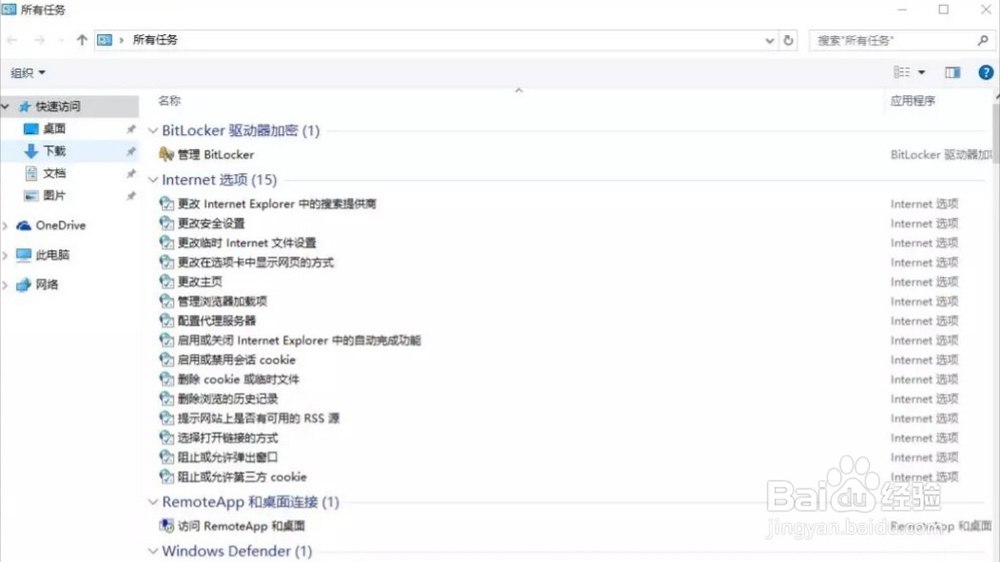Select the 下载 downloads icon in sidebar
The height and width of the screenshot is (562, 1000).
(31, 151)
